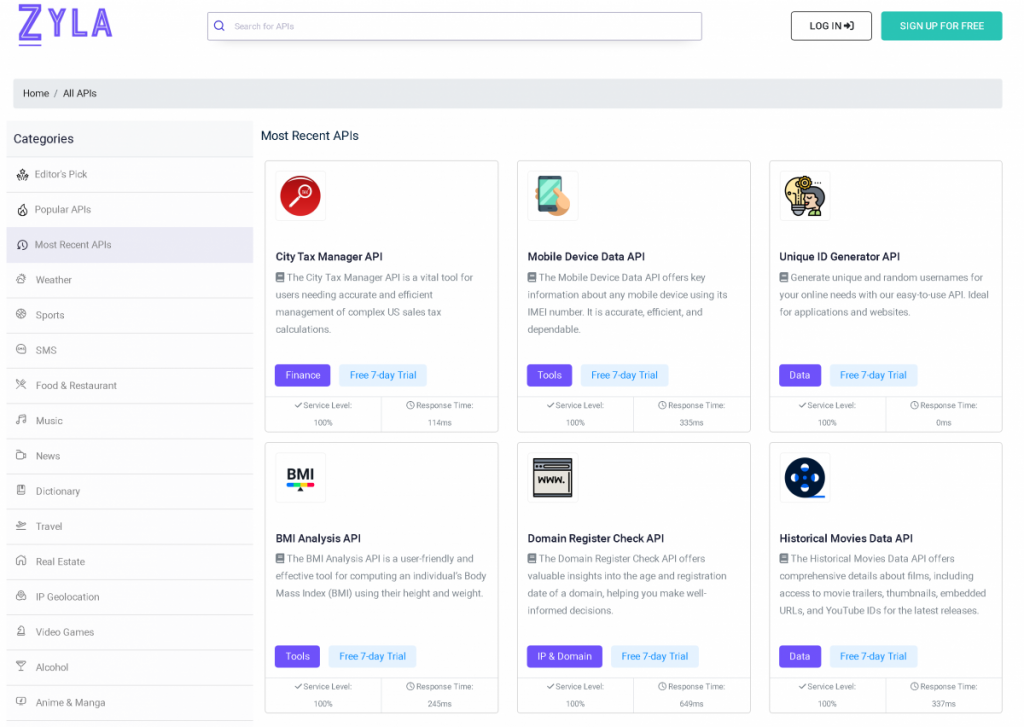
Task: Open City Tax Manager API title
Action: click(x=329, y=257)
